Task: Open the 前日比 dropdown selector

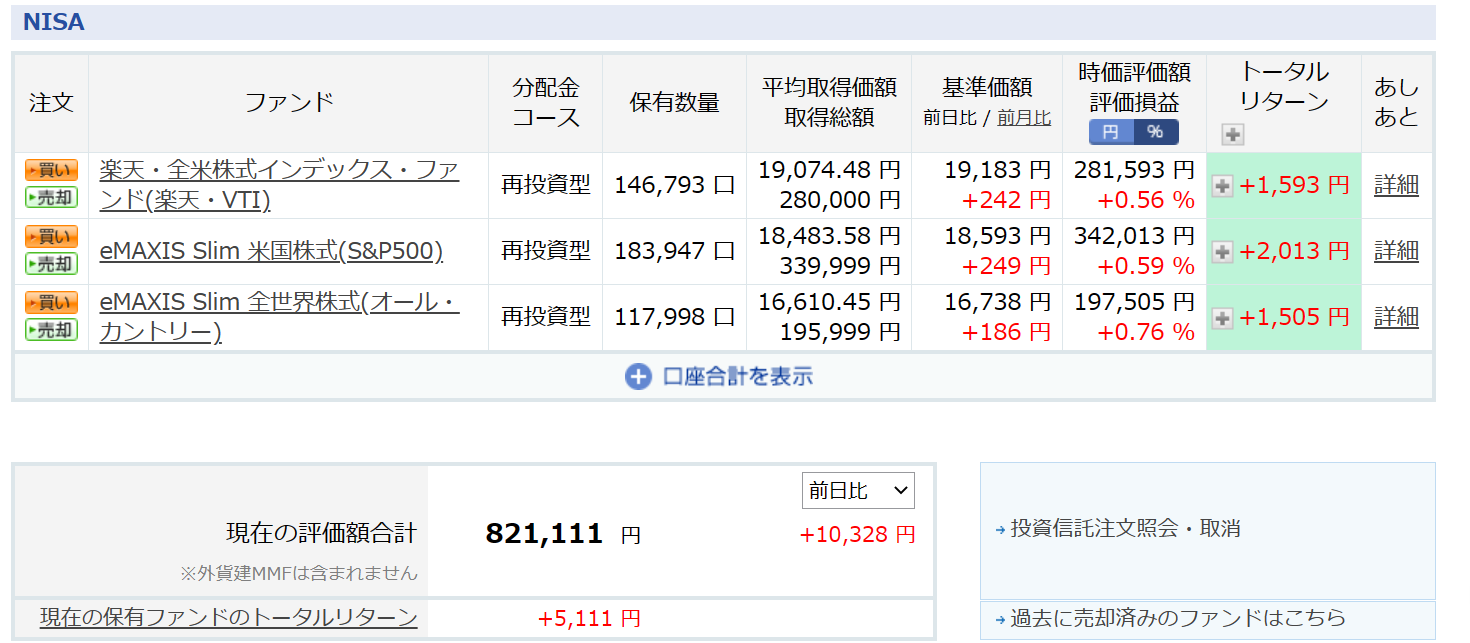Action: click(x=858, y=490)
